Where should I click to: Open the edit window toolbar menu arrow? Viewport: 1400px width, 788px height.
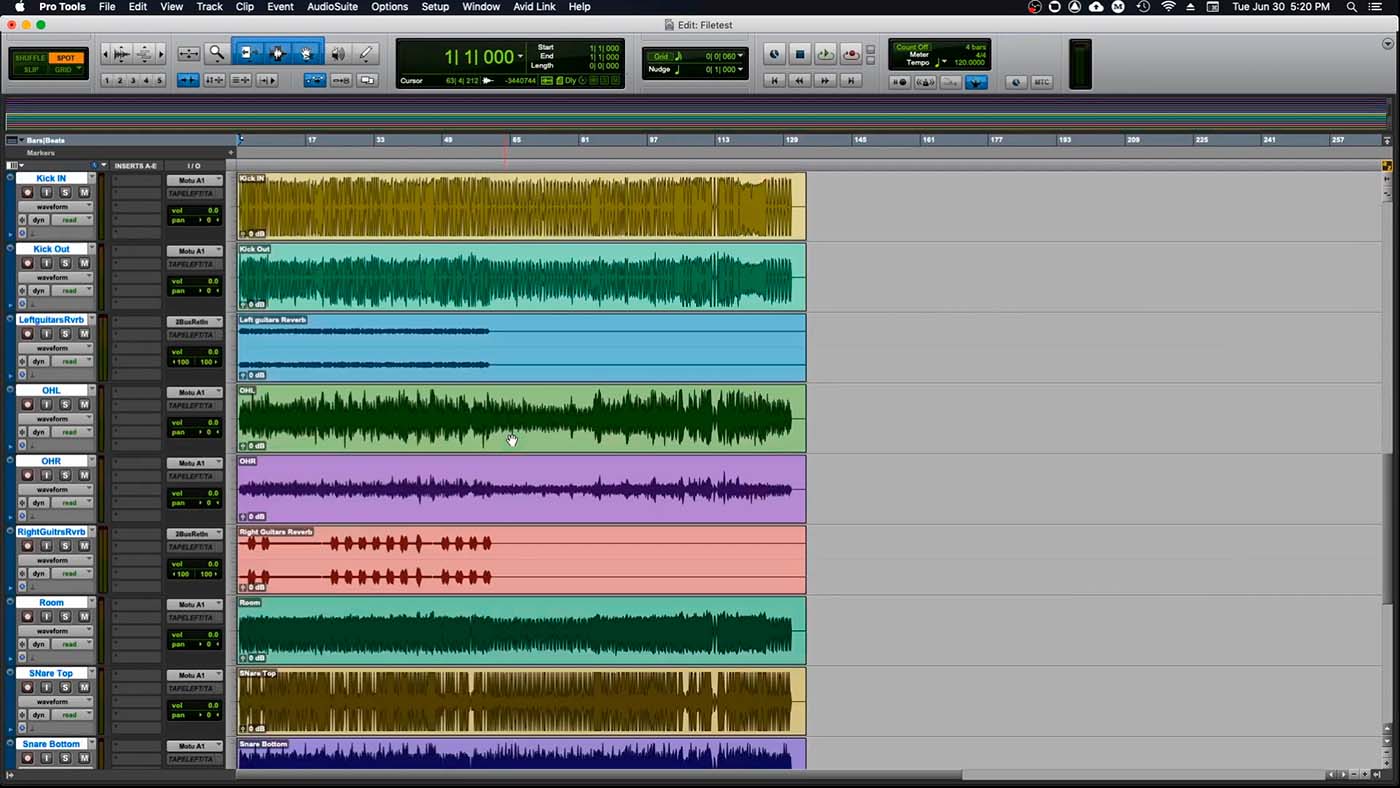(1388, 44)
